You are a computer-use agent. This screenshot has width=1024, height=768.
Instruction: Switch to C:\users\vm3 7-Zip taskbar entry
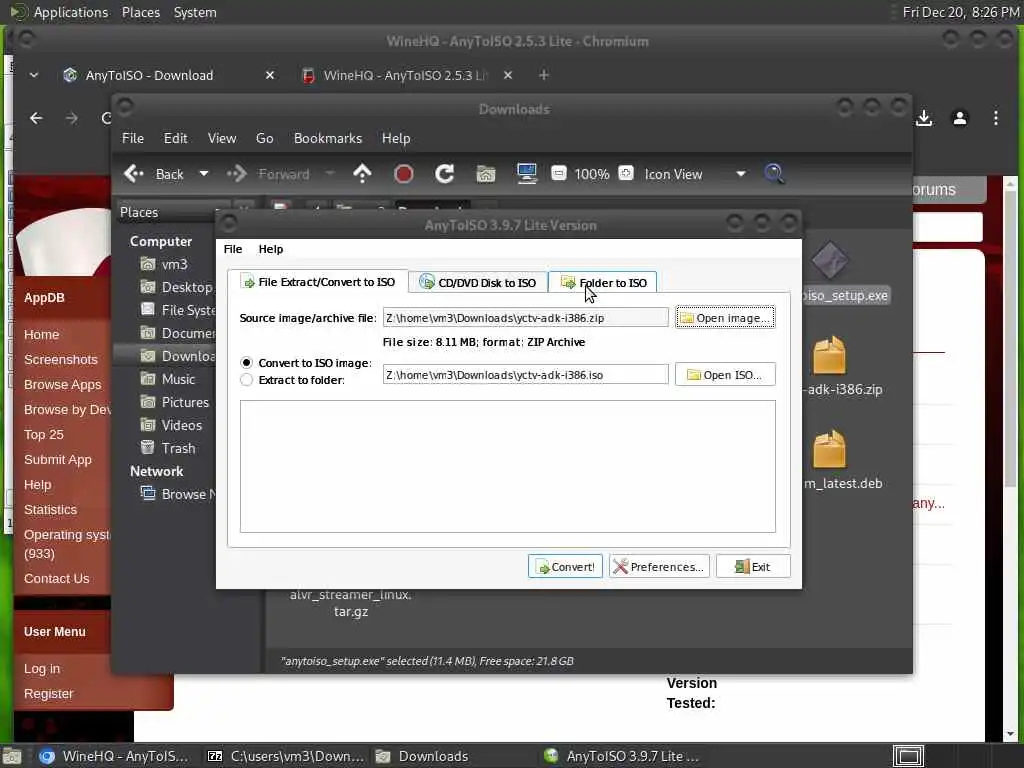[x=285, y=756]
